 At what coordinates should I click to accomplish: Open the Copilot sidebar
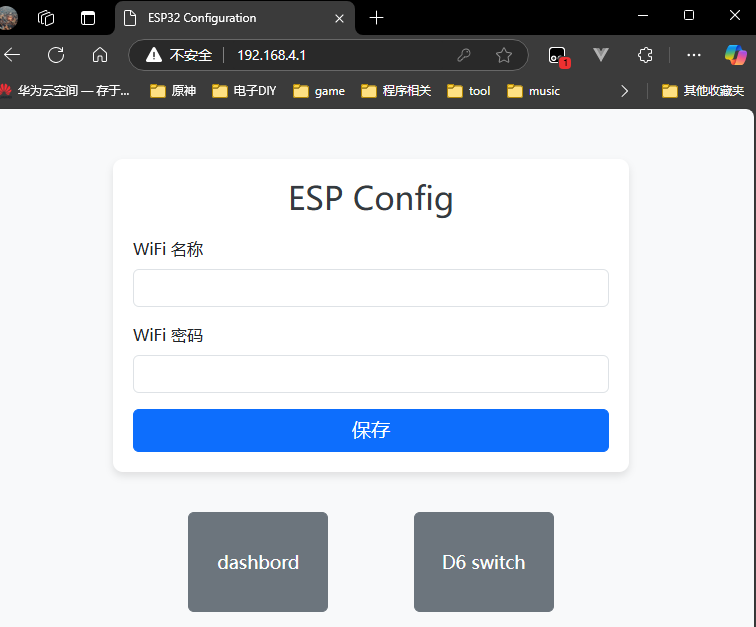pos(736,55)
